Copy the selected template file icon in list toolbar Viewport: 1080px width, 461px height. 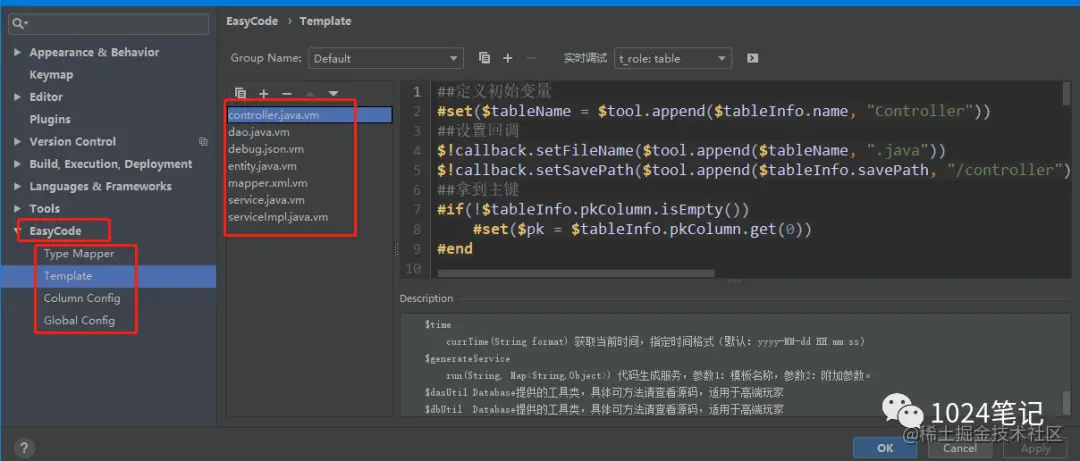click(x=240, y=93)
